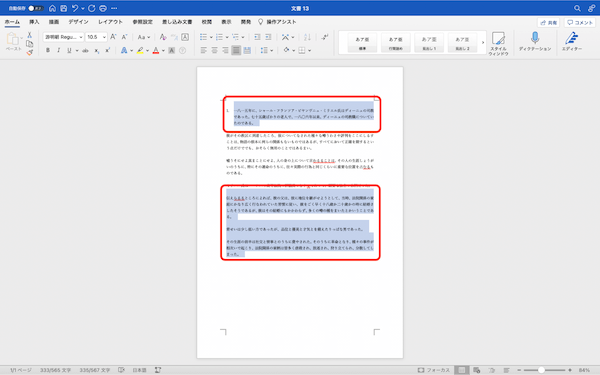Toggle Bold formatting
This screenshot has height=375, width=600.
[x=48, y=50]
